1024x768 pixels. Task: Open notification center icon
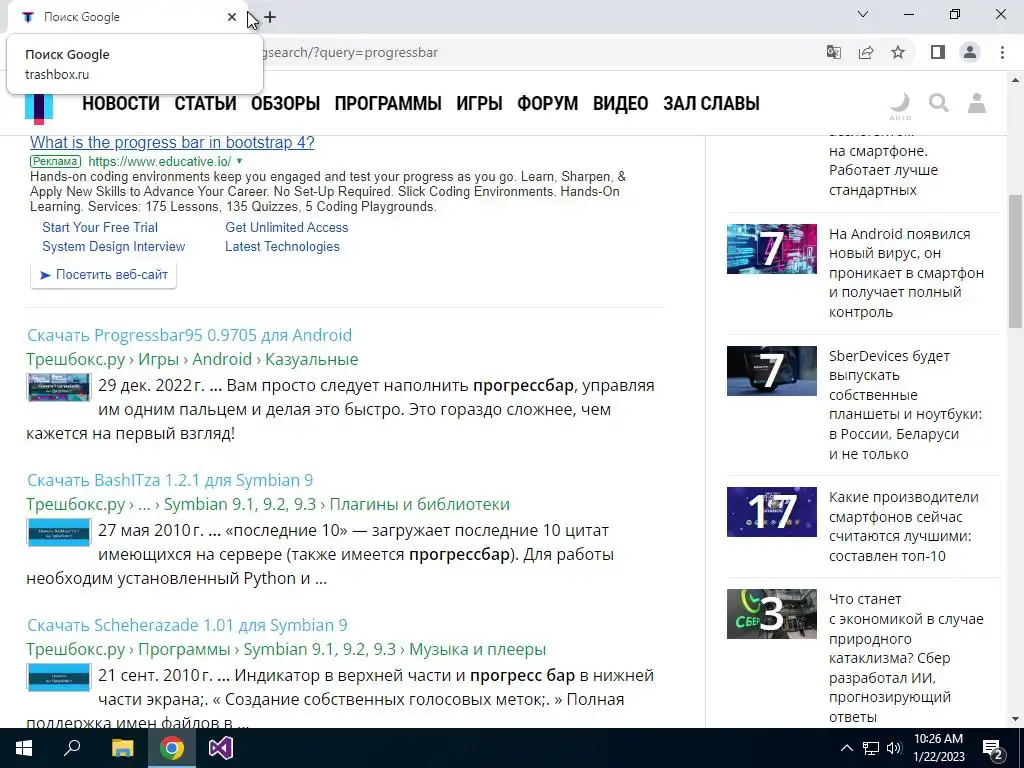pyautogui.click(x=993, y=748)
